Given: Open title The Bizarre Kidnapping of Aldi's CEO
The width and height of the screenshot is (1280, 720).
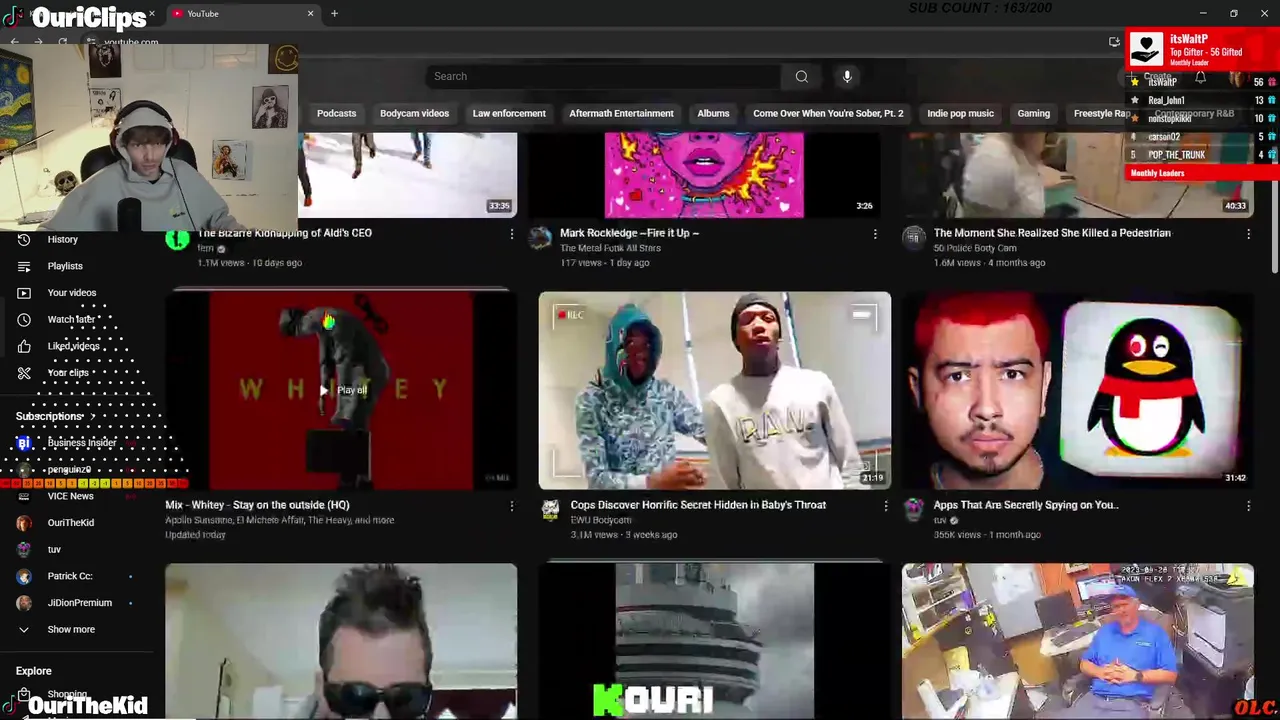Looking at the screenshot, I should pyautogui.click(x=284, y=233).
